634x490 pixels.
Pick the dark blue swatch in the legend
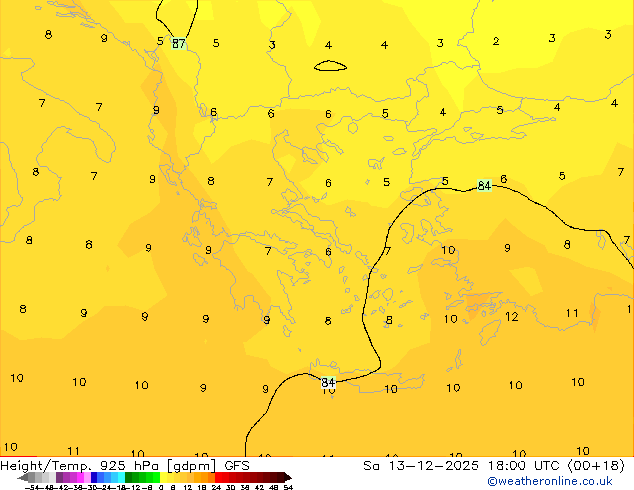(x=94, y=477)
